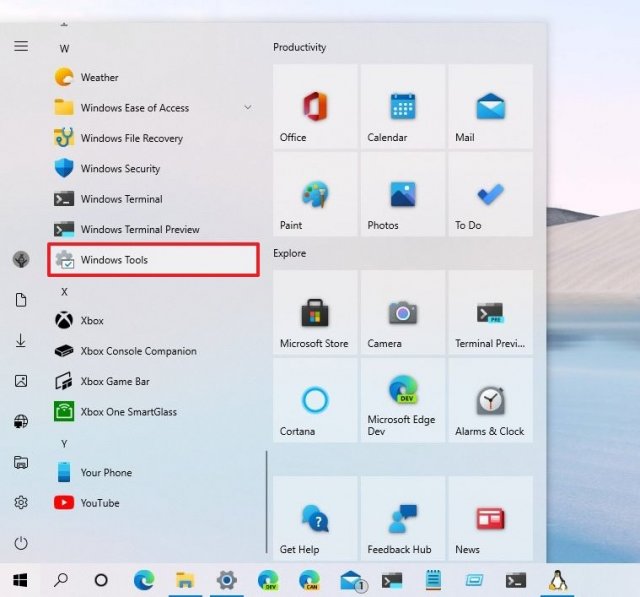Open the To Do tile
640x597 pixels.
click(491, 194)
